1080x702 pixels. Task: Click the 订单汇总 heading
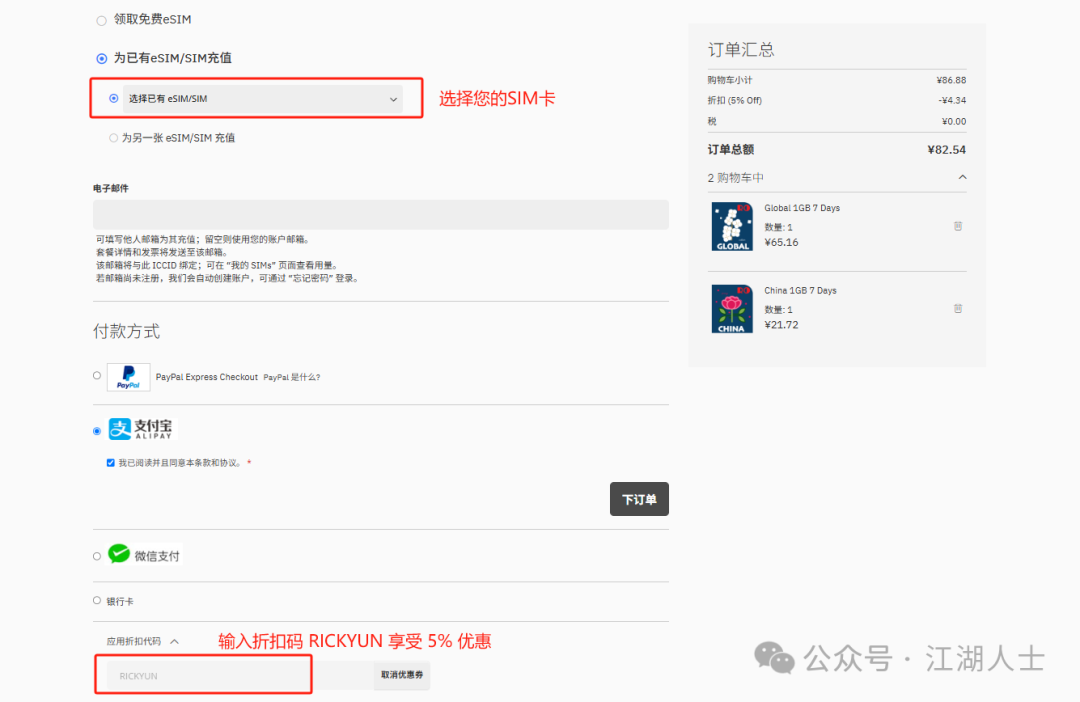coord(741,50)
